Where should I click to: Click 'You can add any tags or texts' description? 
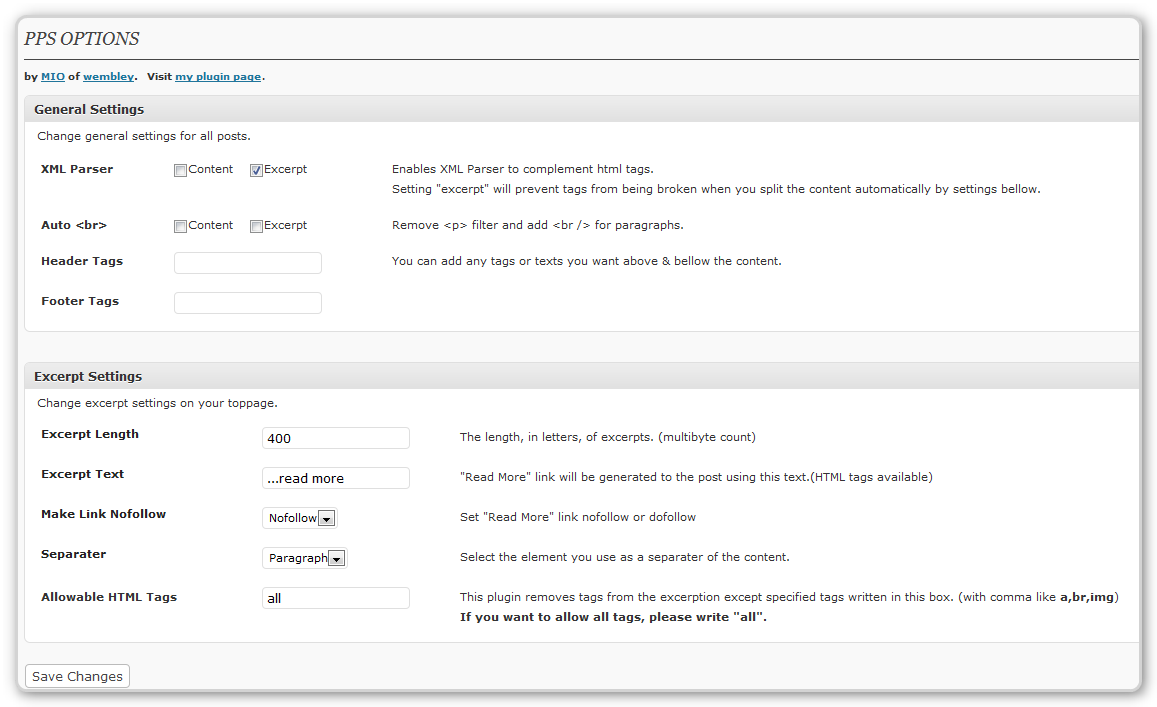(587, 261)
